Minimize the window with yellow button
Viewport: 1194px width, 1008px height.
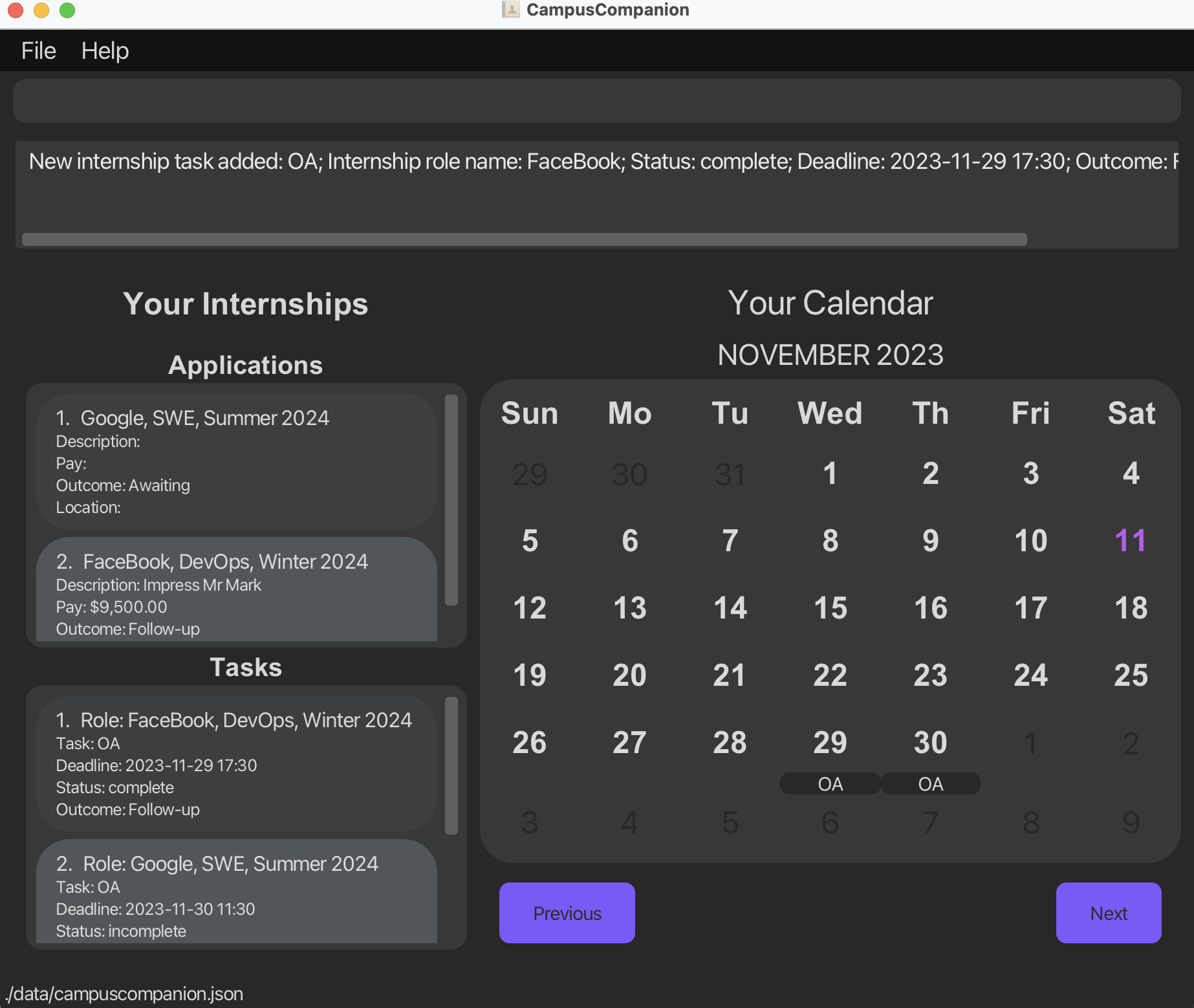41,10
